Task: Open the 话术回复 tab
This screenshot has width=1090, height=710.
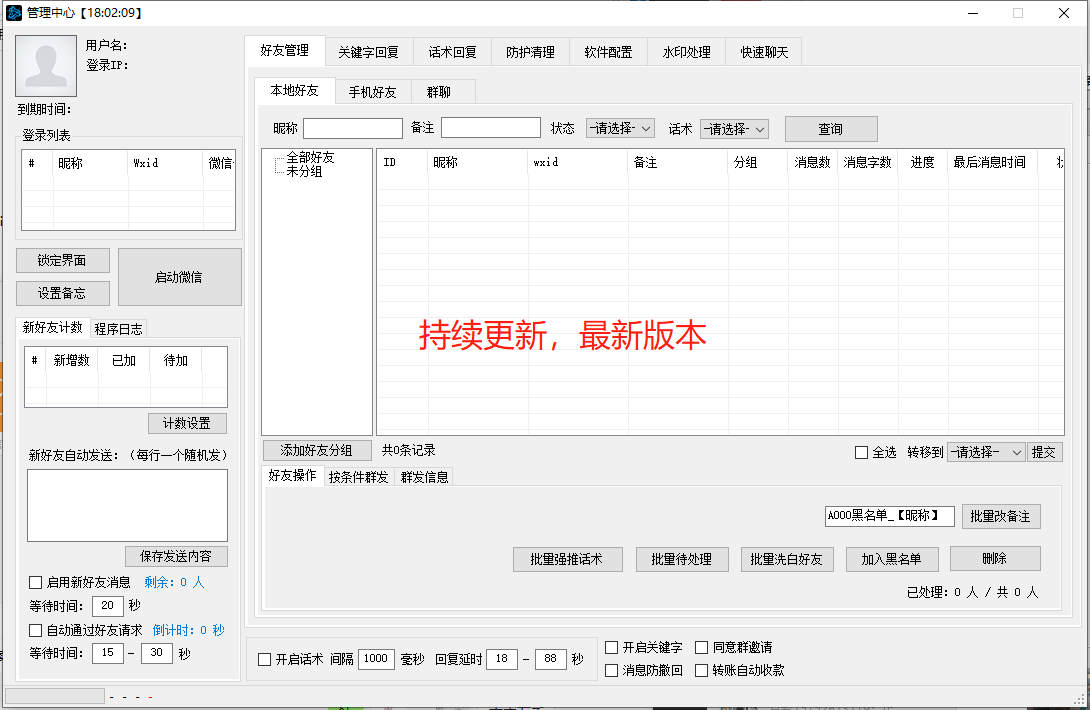Action: pyautogui.click(x=452, y=52)
